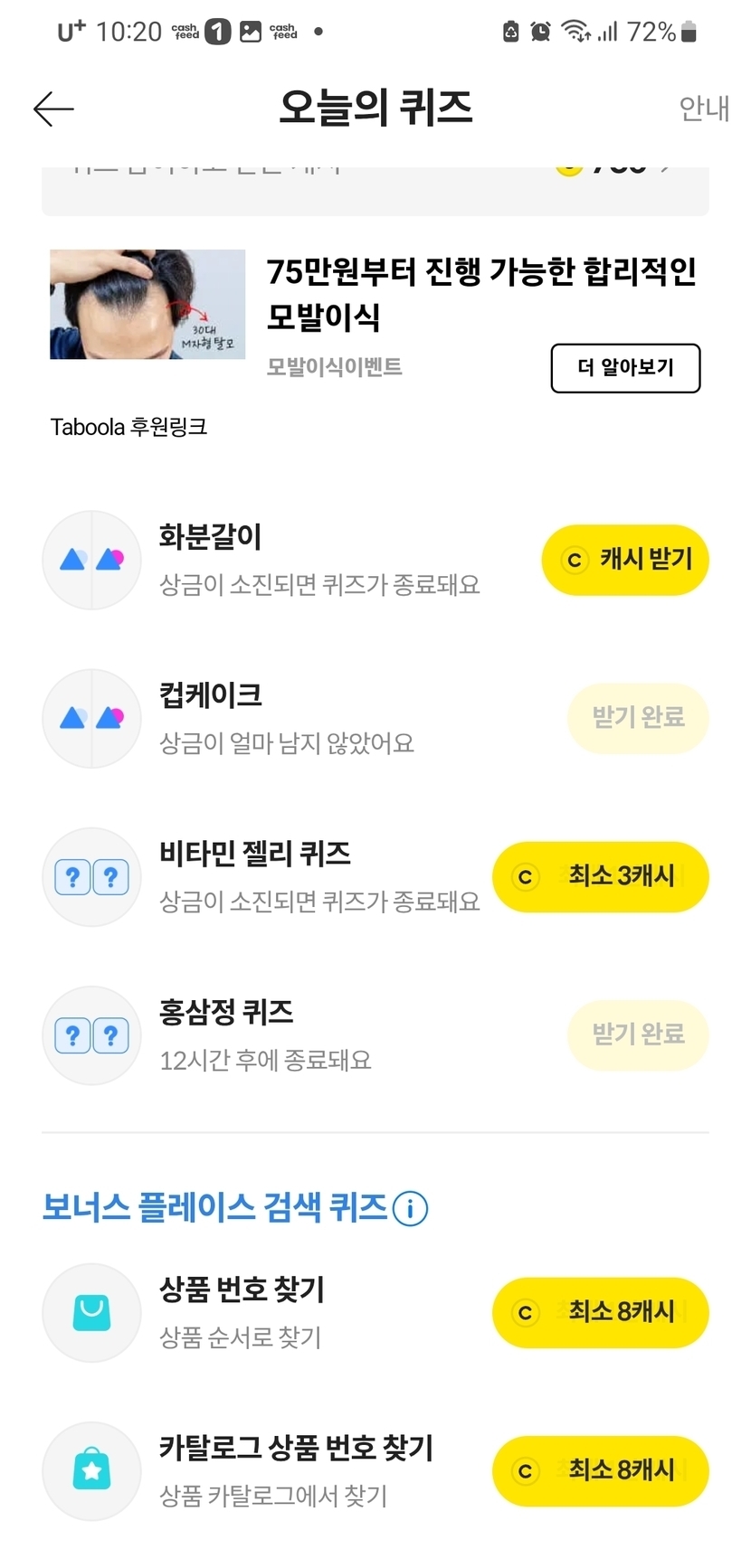Tap the 화분갈이 quiz triangle icon
The width and height of the screenshot is (751, 1568).
91,560
